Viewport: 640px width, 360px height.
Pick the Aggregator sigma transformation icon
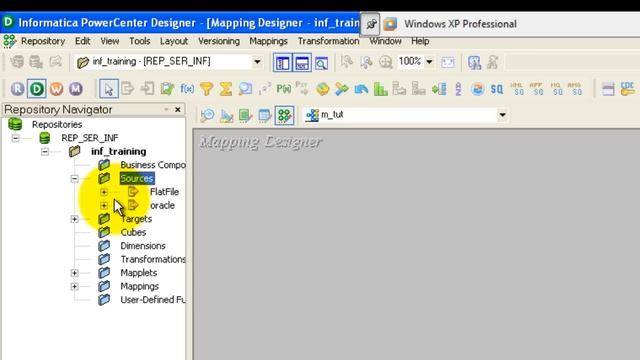[226, 89]
